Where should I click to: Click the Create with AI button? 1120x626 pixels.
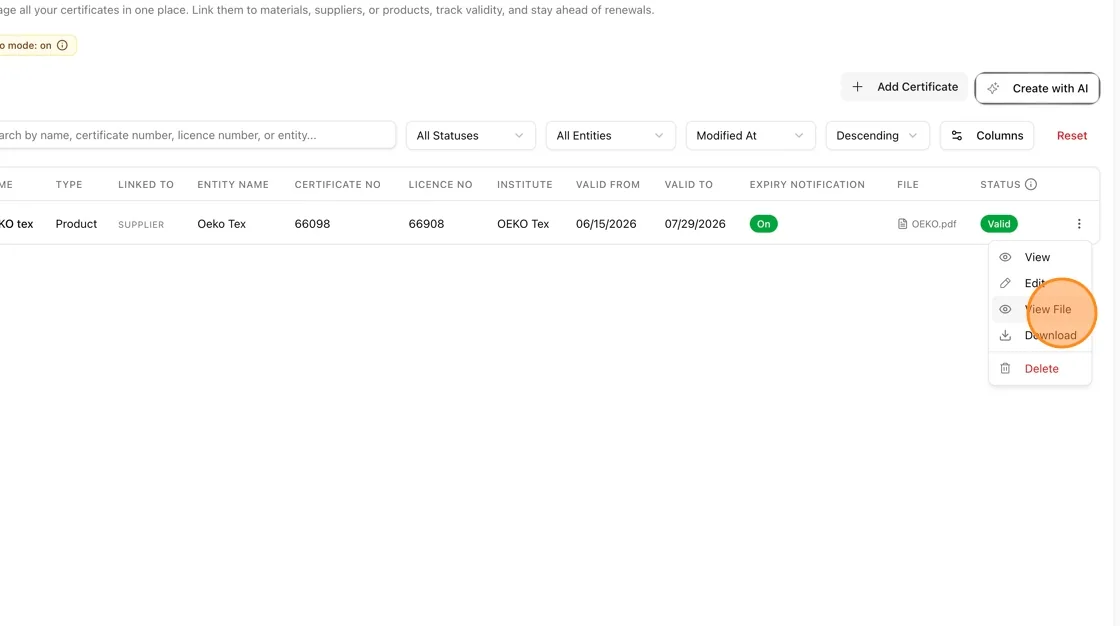(x=1037, y=89)
